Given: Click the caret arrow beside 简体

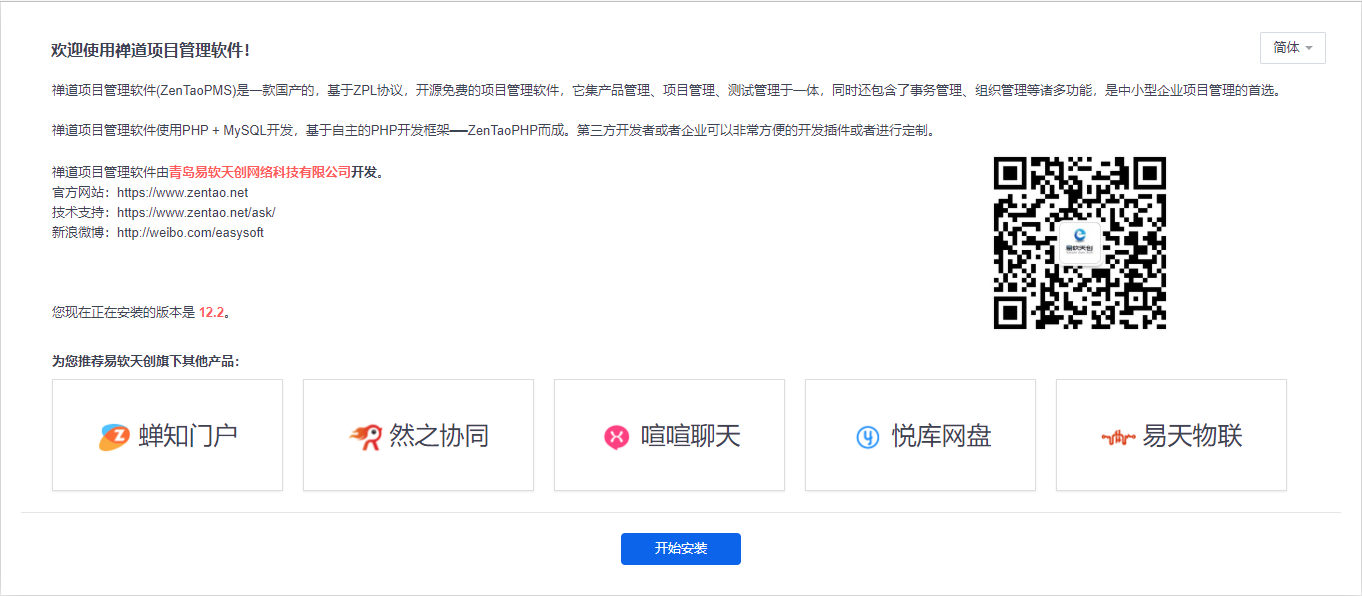Looking at the screenshot, I should [x=1309, y=49].
